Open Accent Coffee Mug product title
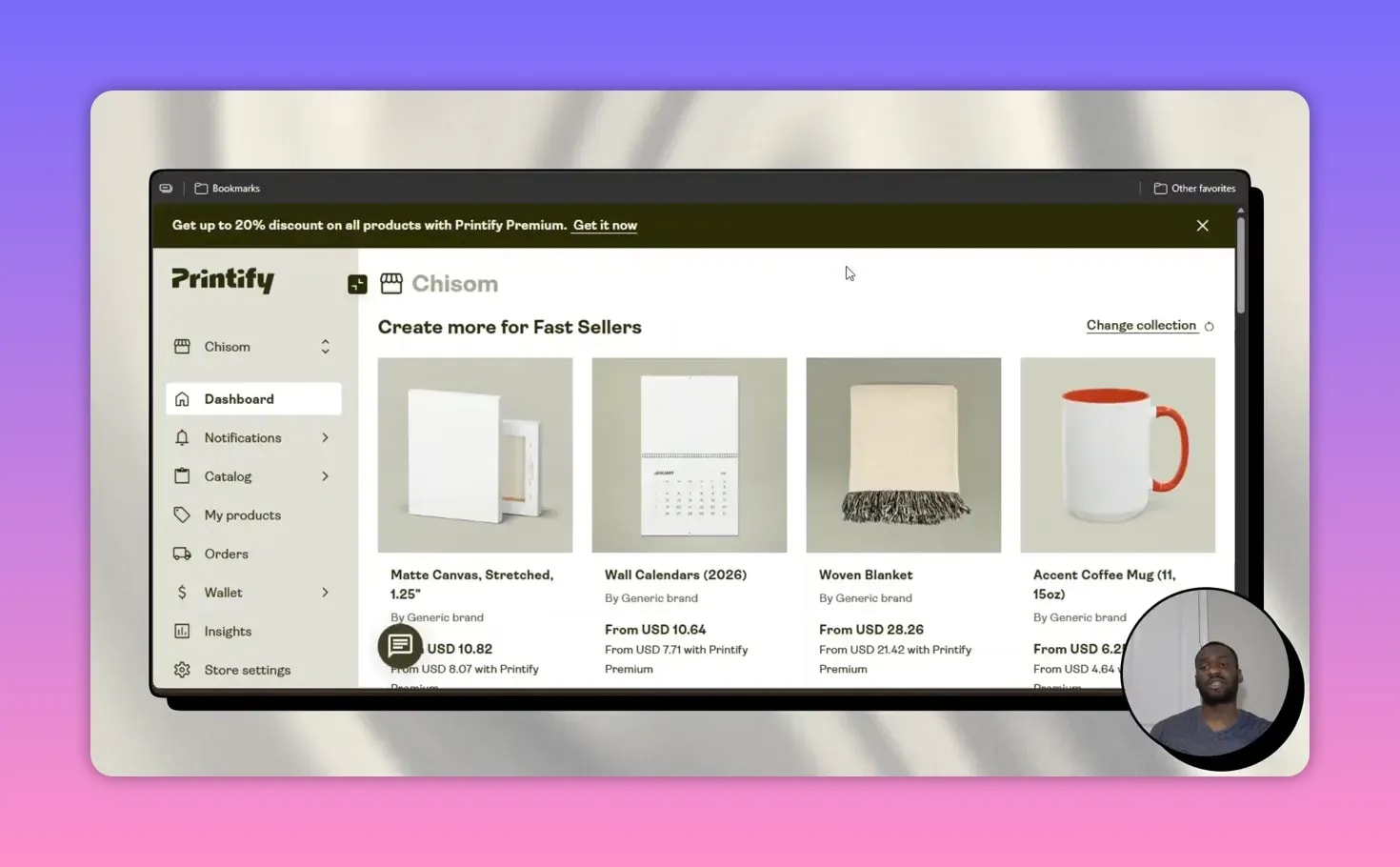 (1105, 584)
